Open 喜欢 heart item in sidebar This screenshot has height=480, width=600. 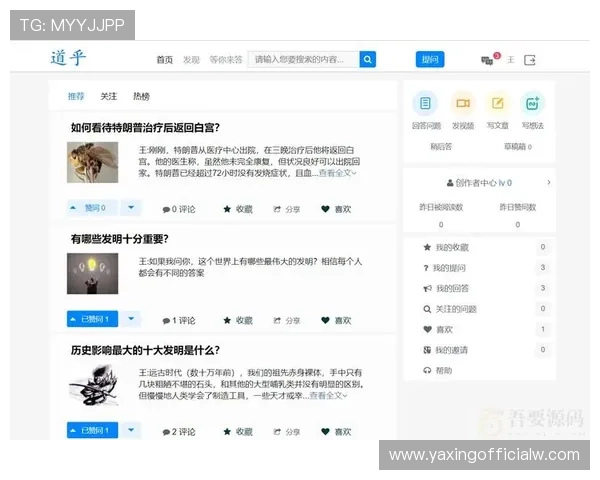pos(438,329)
